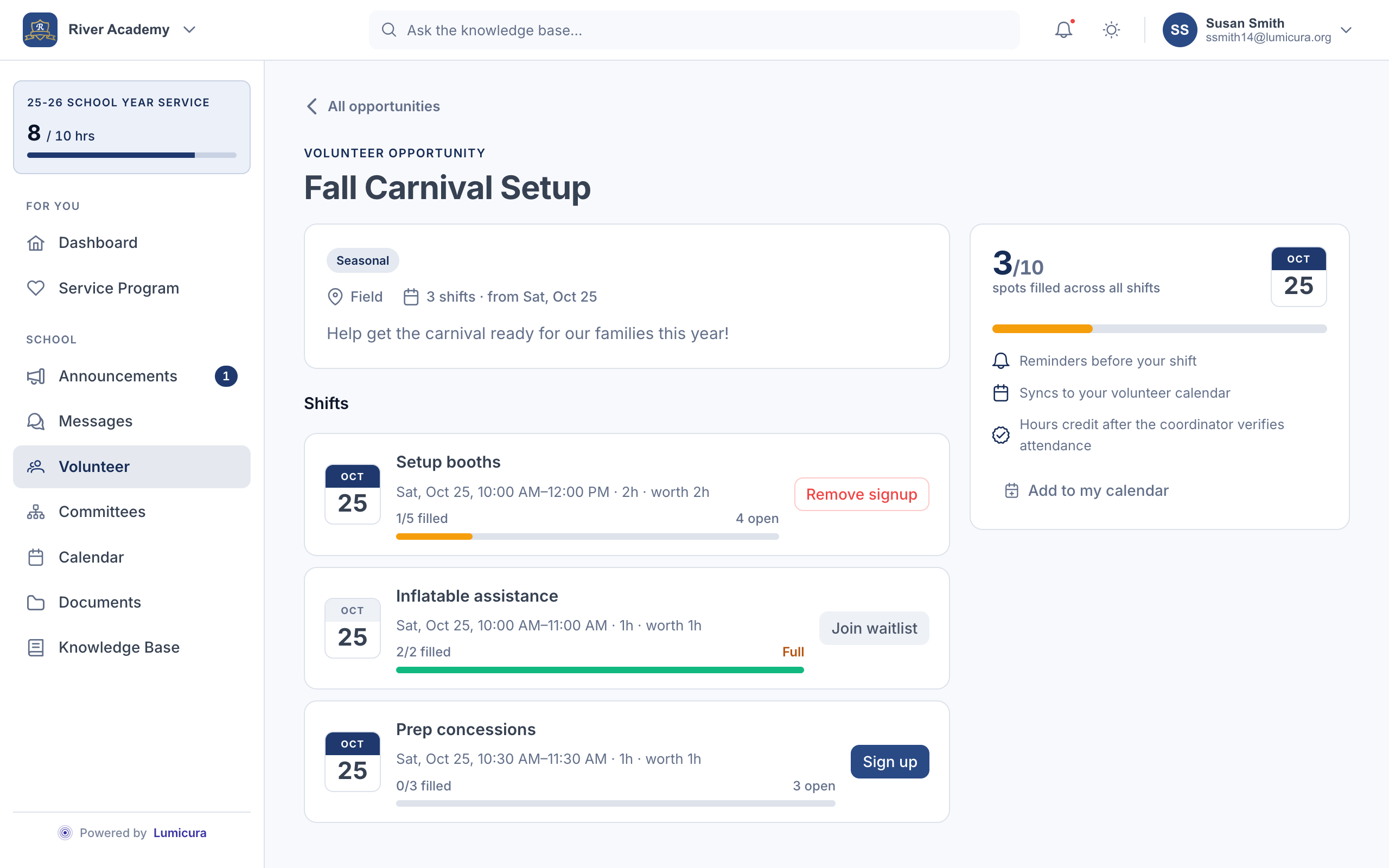The height and width of the screenshot is (868, 1389).
Task: Open Documents
Action: [131, 602]
